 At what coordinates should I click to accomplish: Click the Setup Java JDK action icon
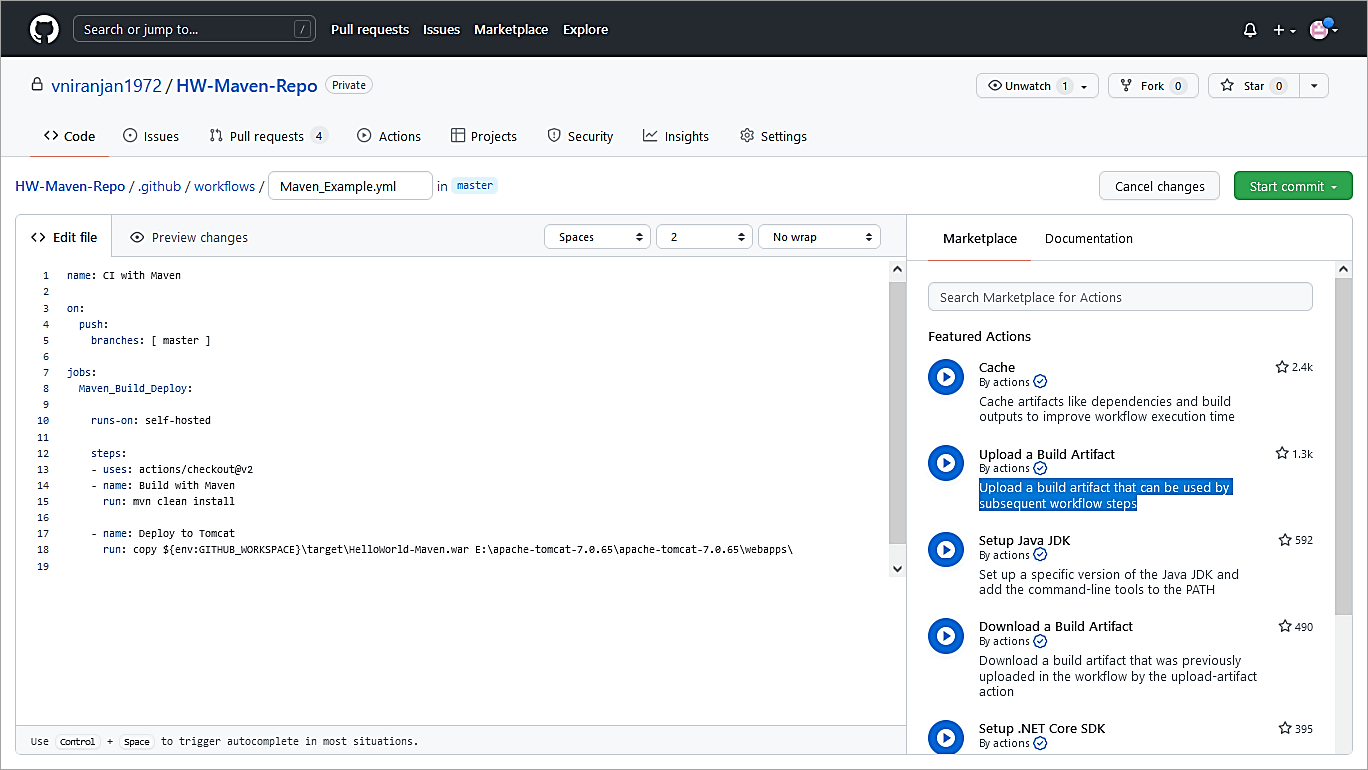coord(945,549)
